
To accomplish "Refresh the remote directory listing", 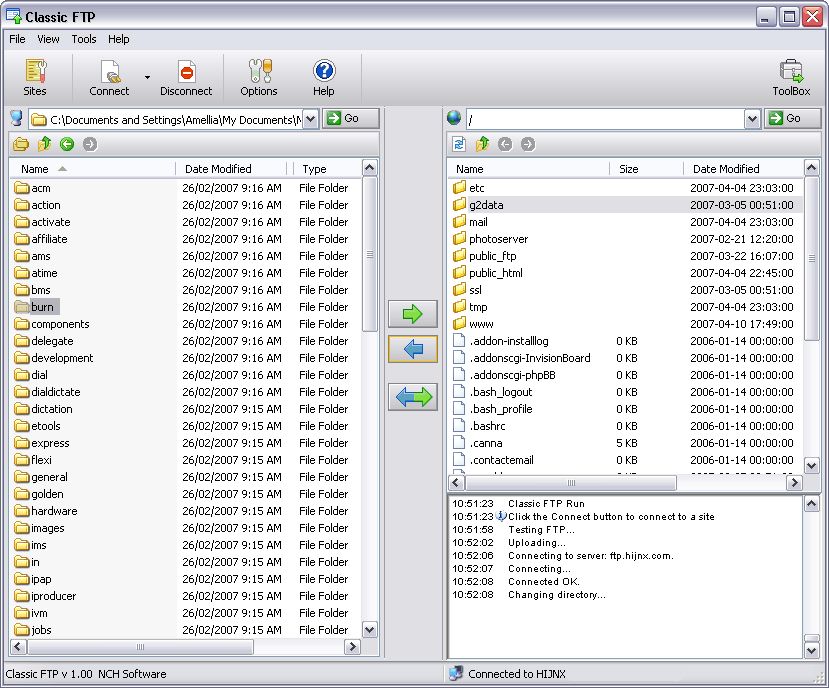I will tap(459, 144).
